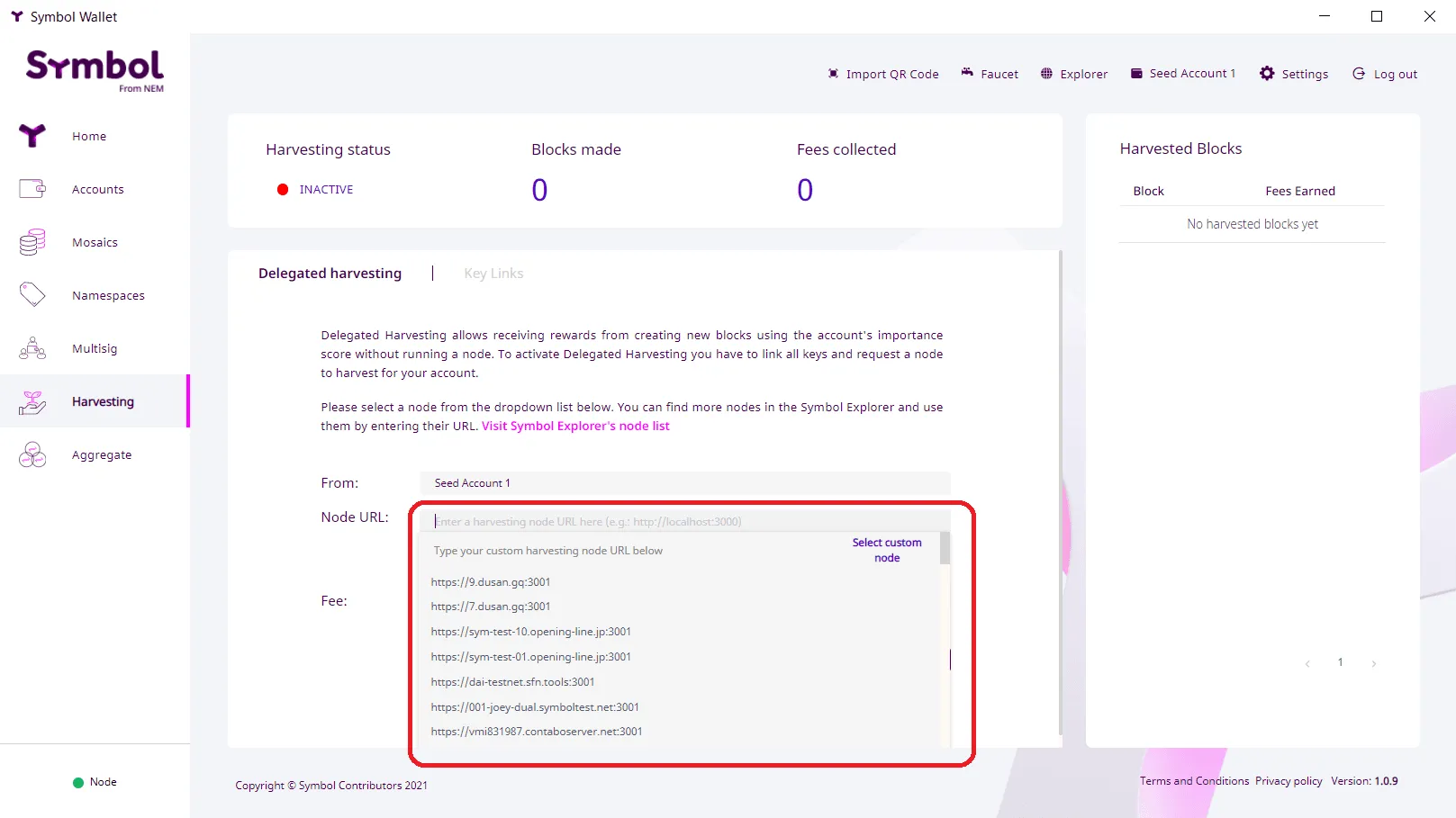The height and width of the screenshot is (818, 1456).
Task: Click the Mosaics coin stack icon
Action: click(x=32, y=242)
